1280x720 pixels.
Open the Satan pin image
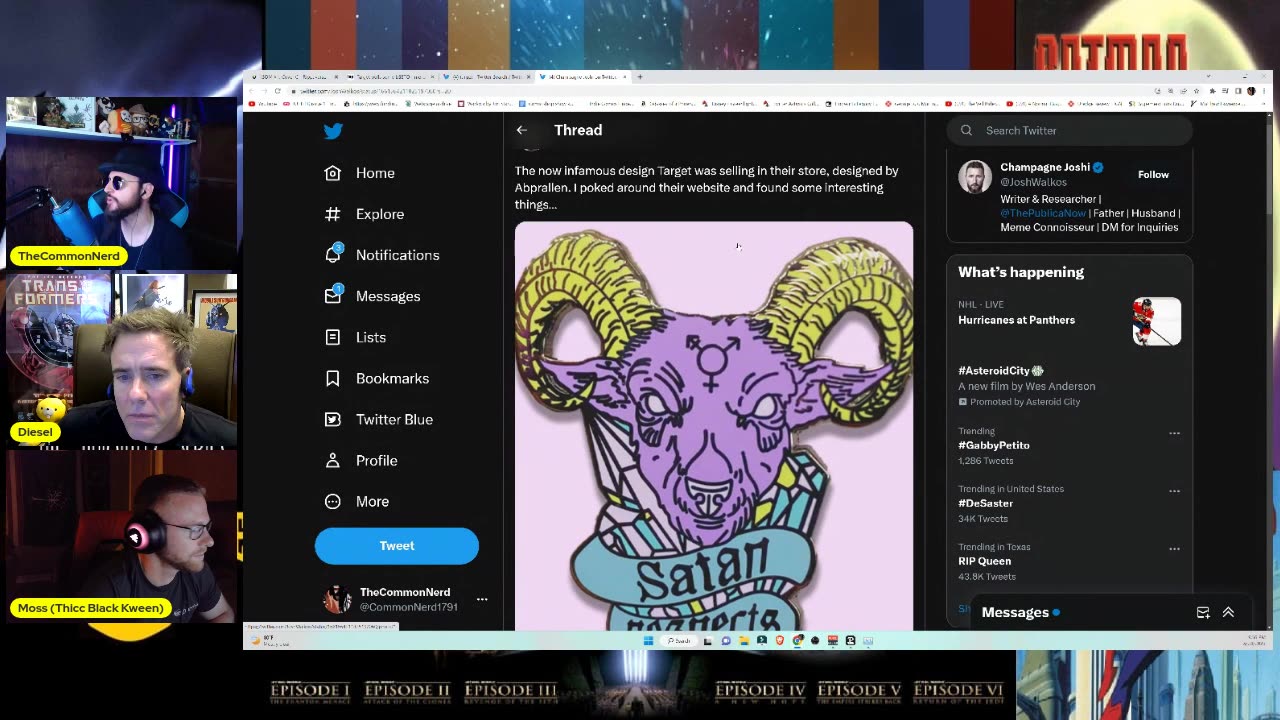click(x=714, y=426)
